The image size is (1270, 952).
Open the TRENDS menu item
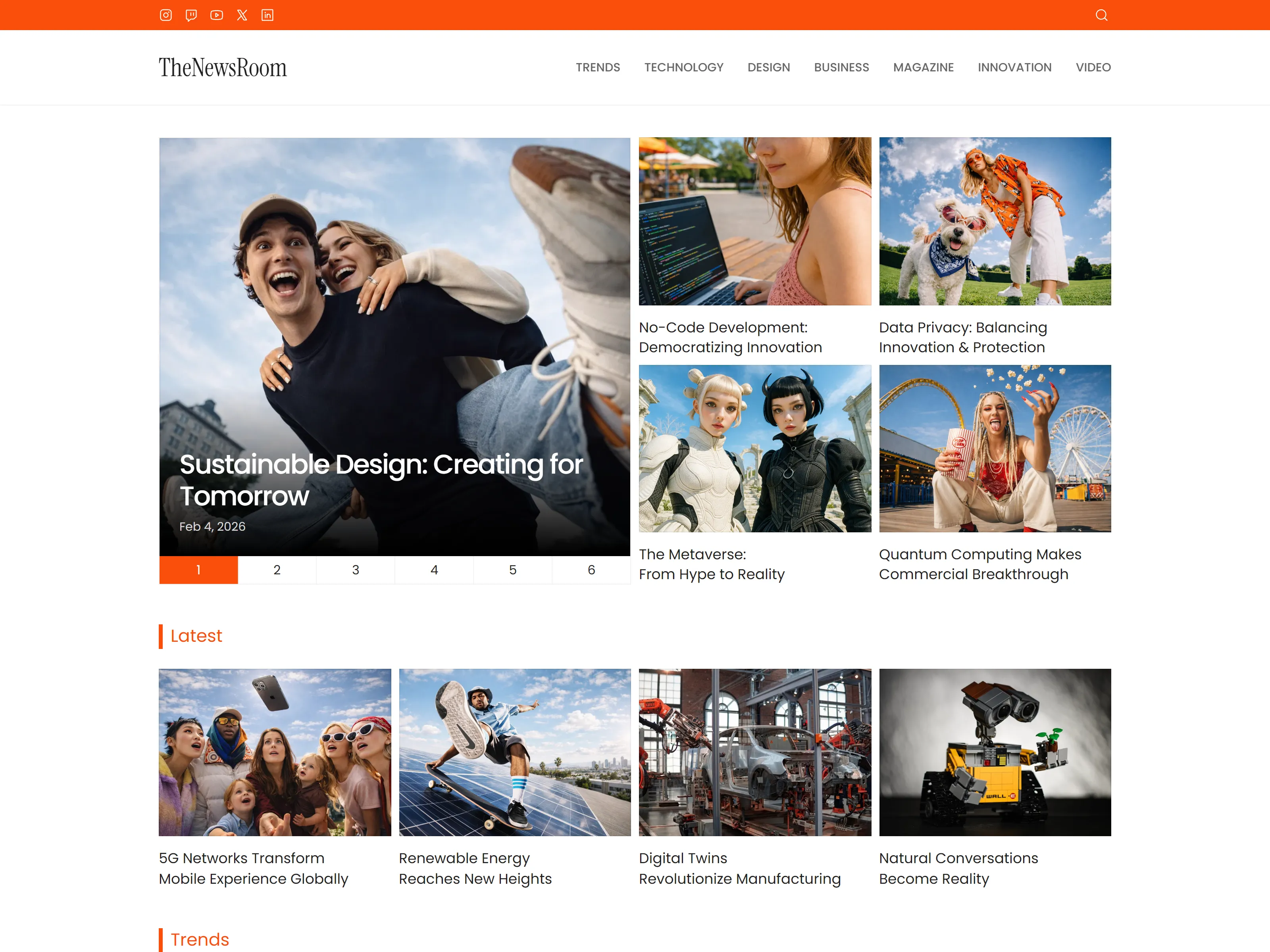click(598, 67)
